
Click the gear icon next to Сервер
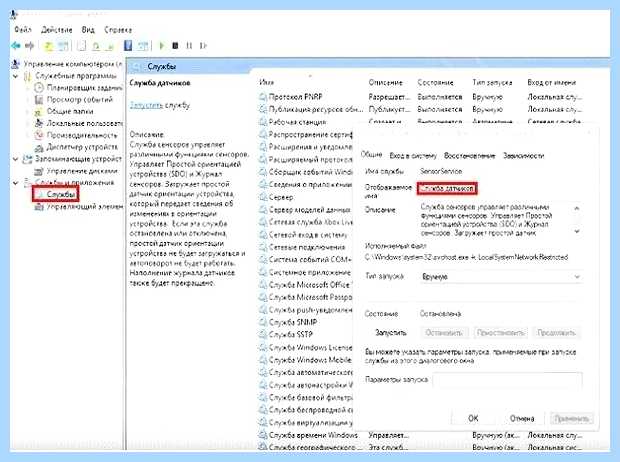pos(263,197)
